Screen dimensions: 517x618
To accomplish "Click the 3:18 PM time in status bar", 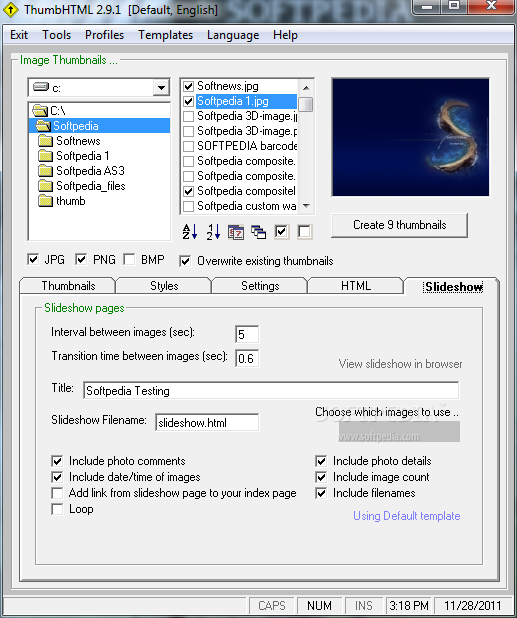I will (409, 605).
